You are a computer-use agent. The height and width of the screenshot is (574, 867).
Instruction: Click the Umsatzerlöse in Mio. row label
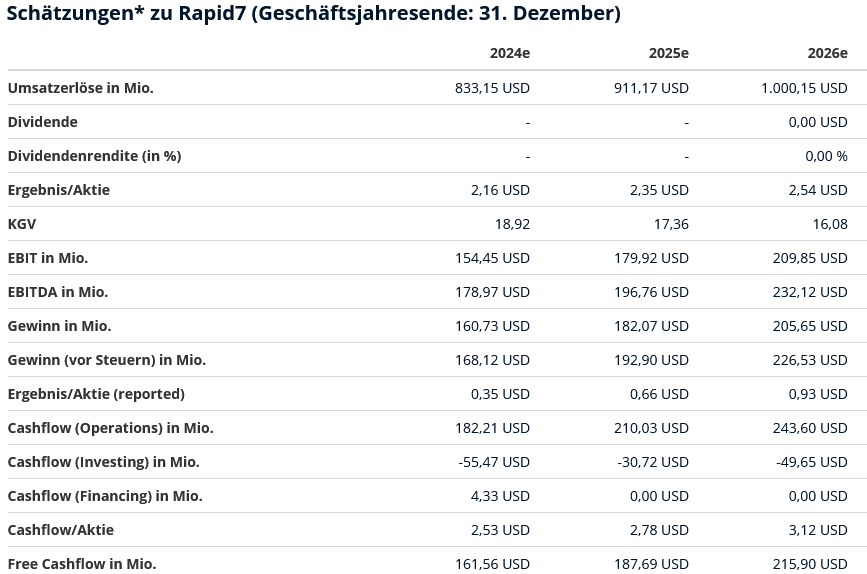pyautogui.click(x=81, y=88)
